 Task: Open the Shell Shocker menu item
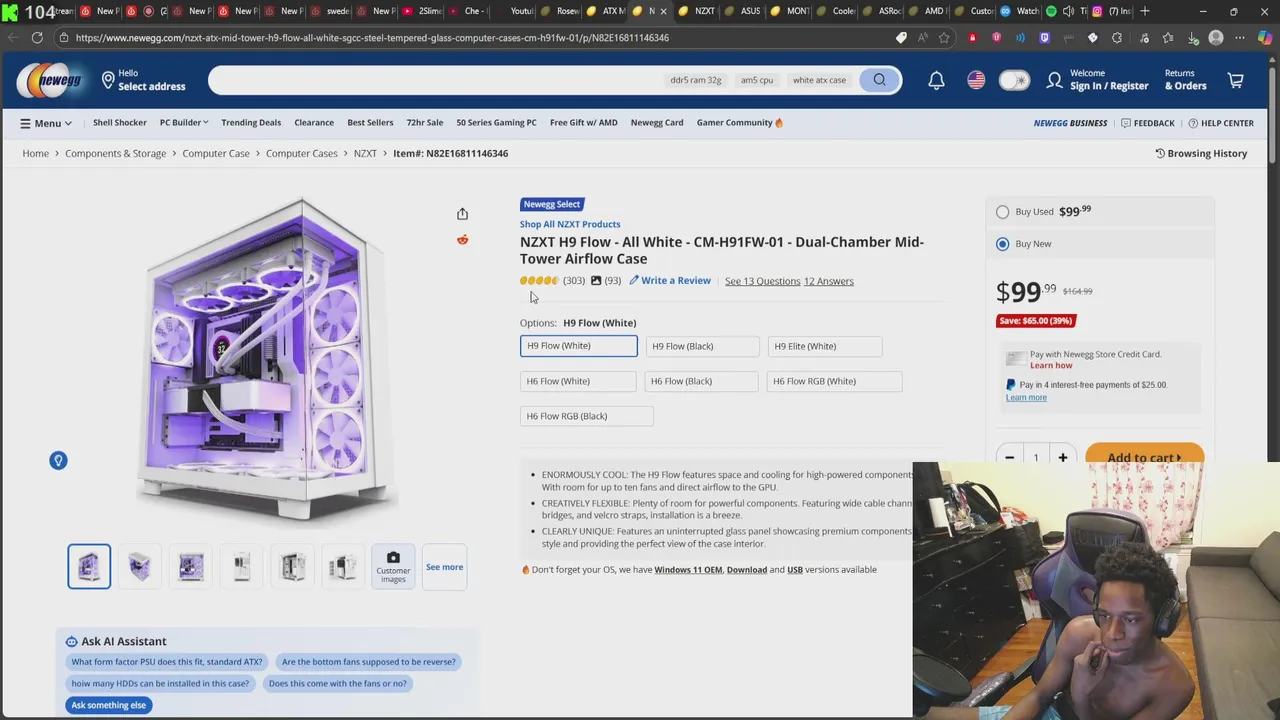click(120, 122)
